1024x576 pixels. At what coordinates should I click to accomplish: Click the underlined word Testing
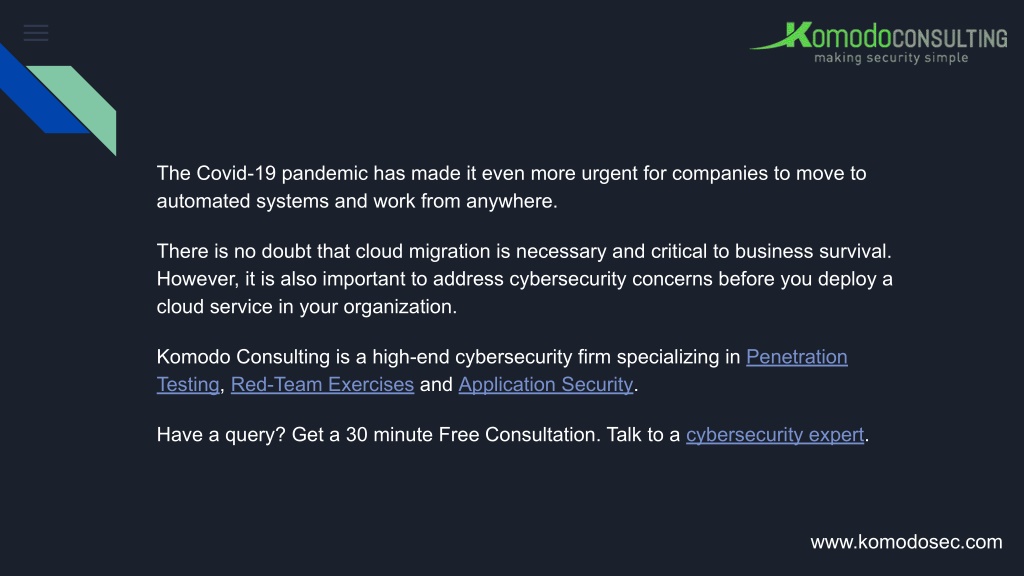coord(188,385)
